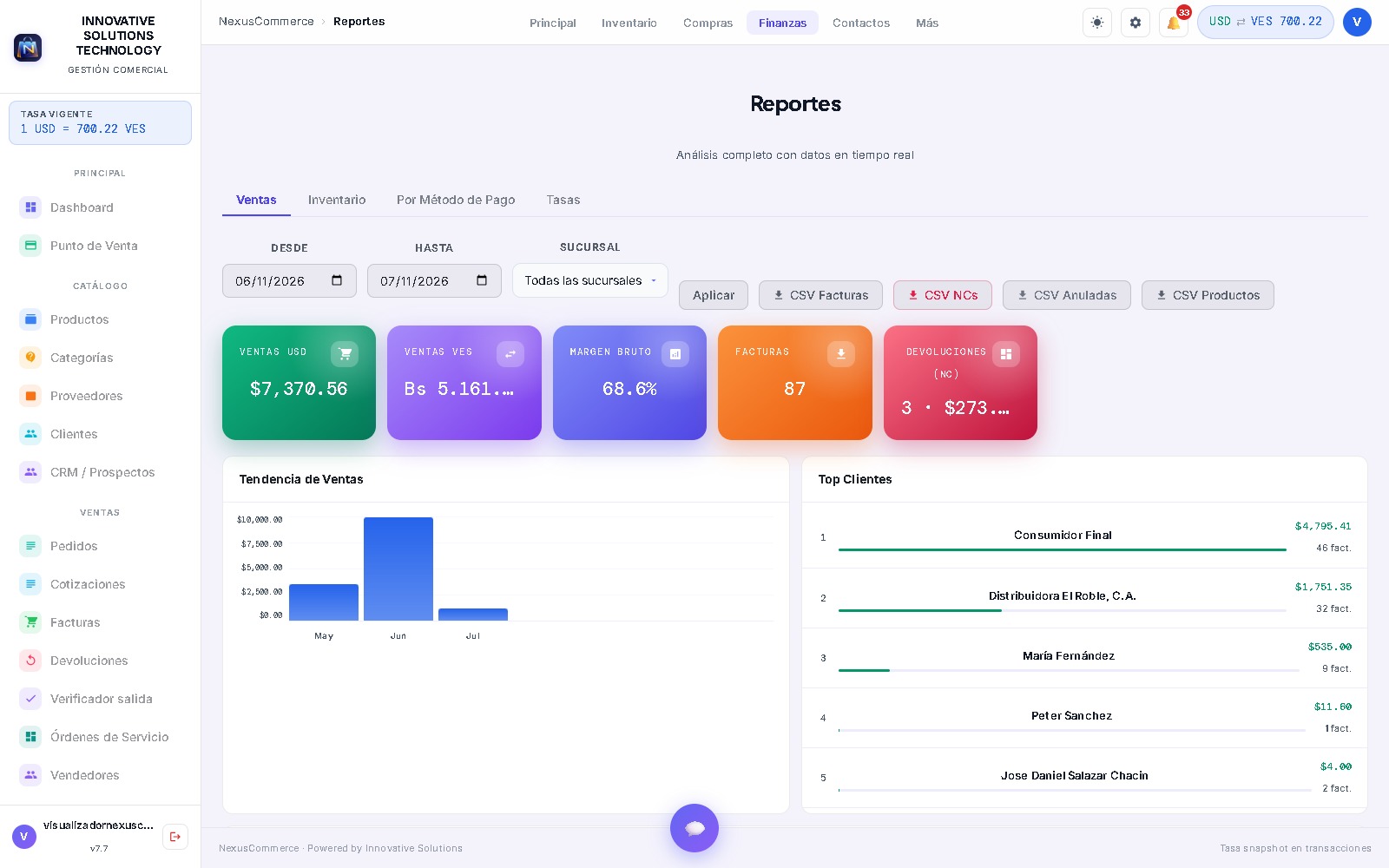
Task: Click chart icon on Margen Bruto card
Action: tap(675, 353)
